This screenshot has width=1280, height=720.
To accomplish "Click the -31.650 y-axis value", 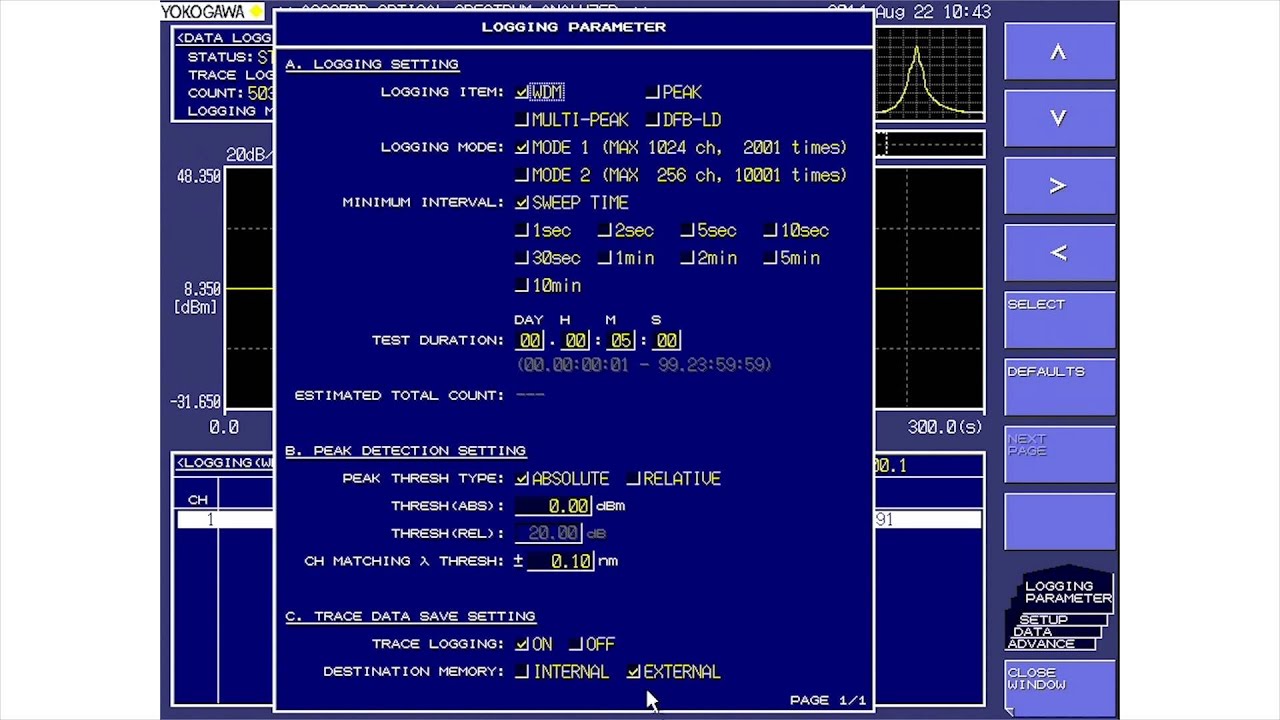I will tap(196, 402).
